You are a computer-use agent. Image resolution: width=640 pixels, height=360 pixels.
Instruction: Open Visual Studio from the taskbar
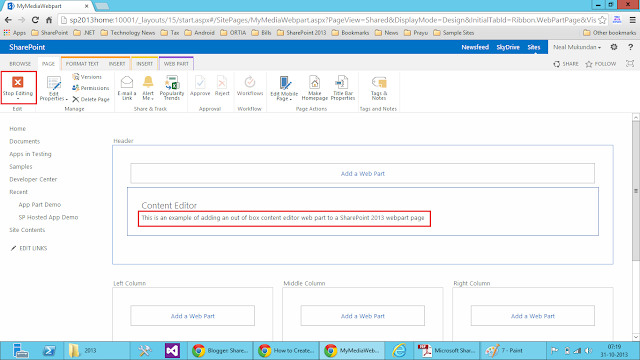(x=172, y=351)
